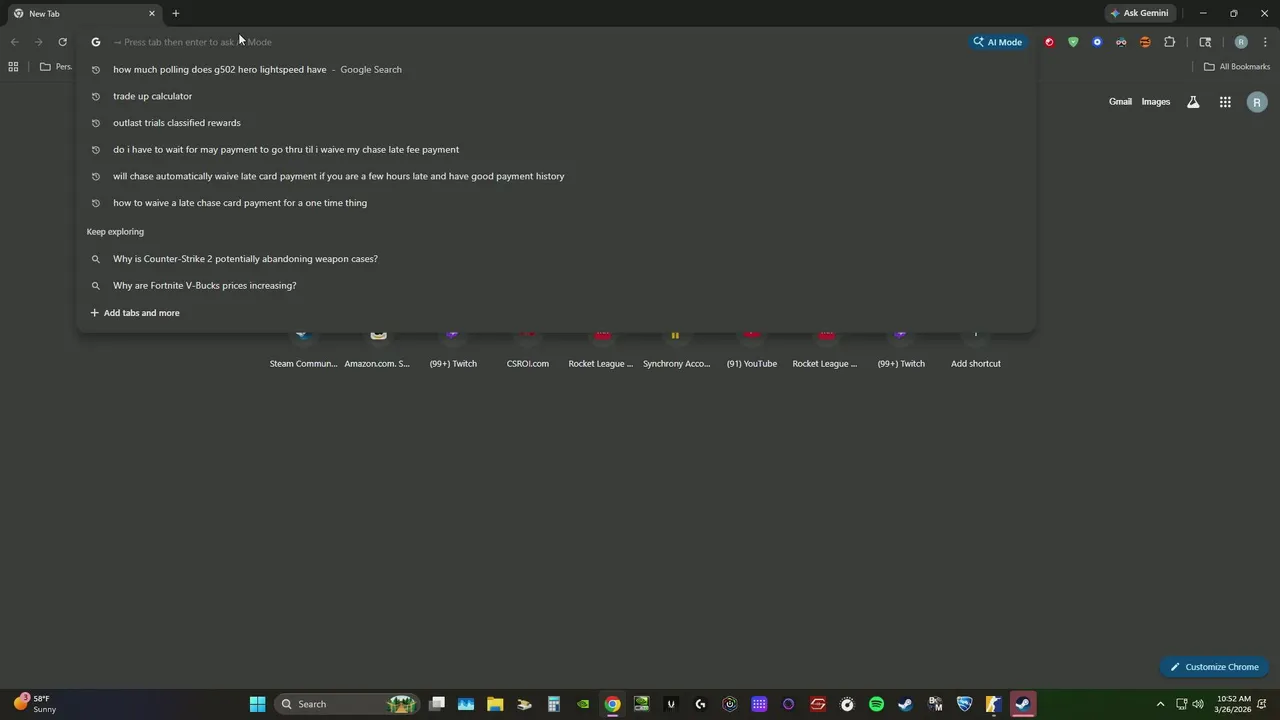Click Add tabs and more
The width and height of the screenshot is (1280, 720).
tap(135, 313)
